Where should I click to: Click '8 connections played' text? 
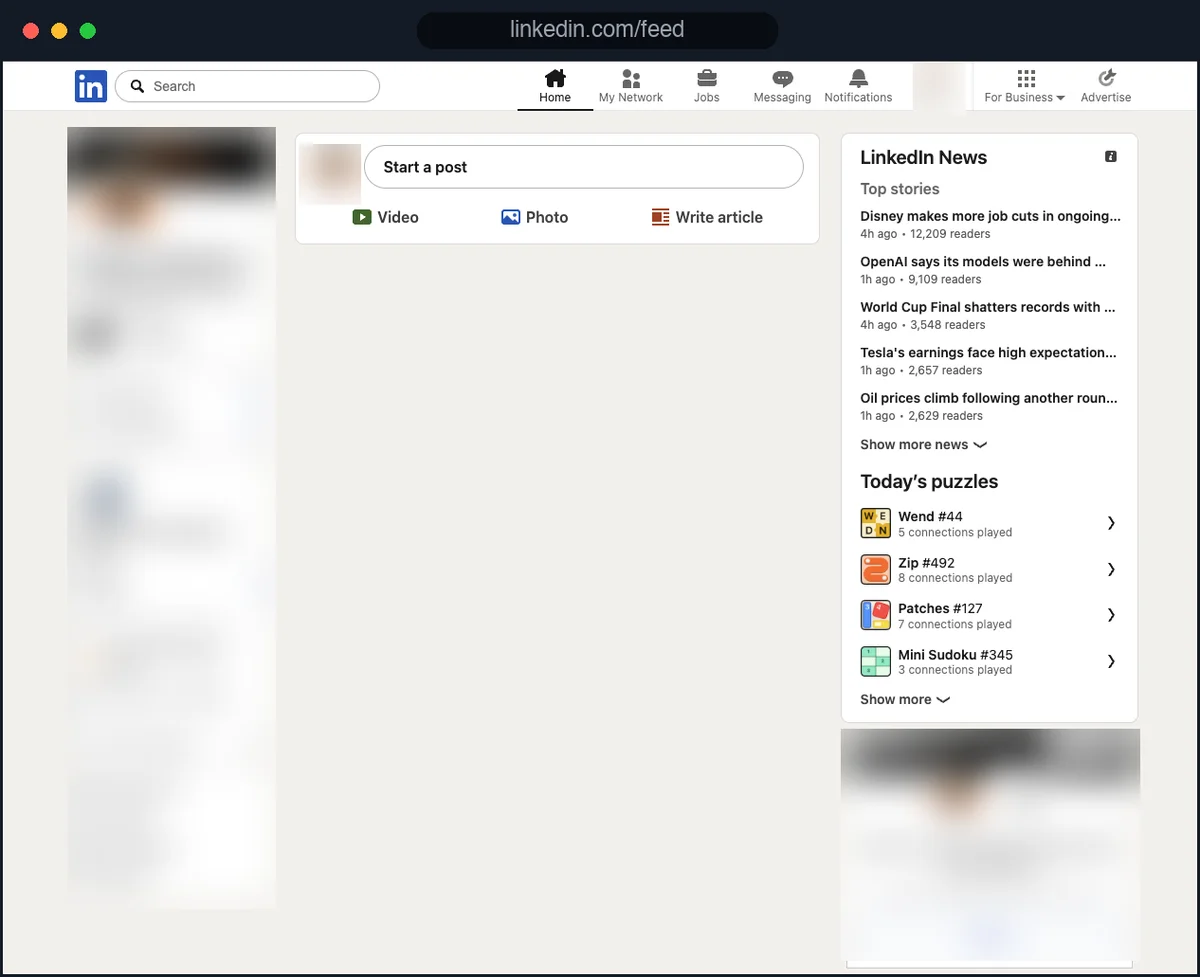point(955,578)
